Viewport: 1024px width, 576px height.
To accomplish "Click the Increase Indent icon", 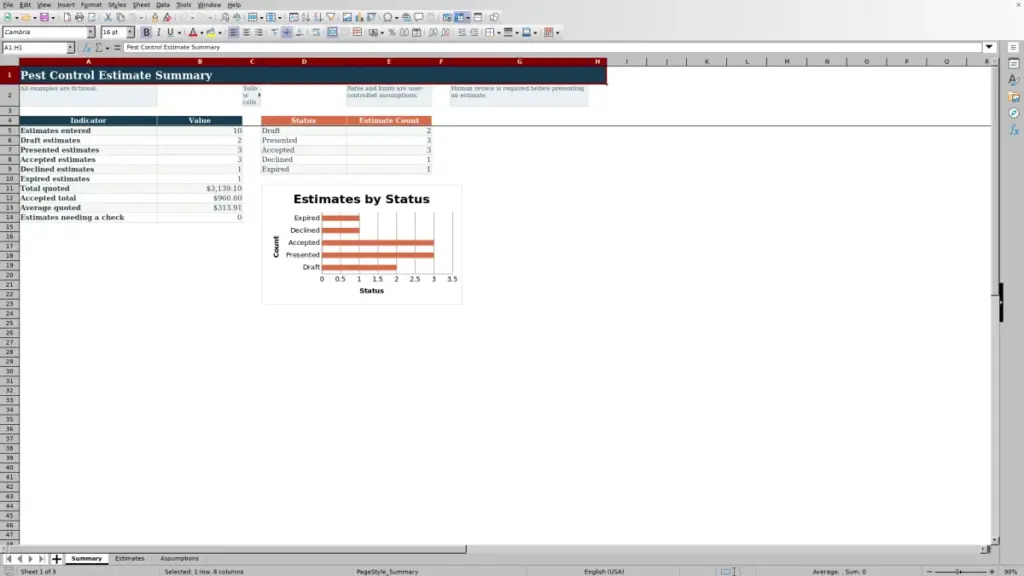I will pos(462,32).
